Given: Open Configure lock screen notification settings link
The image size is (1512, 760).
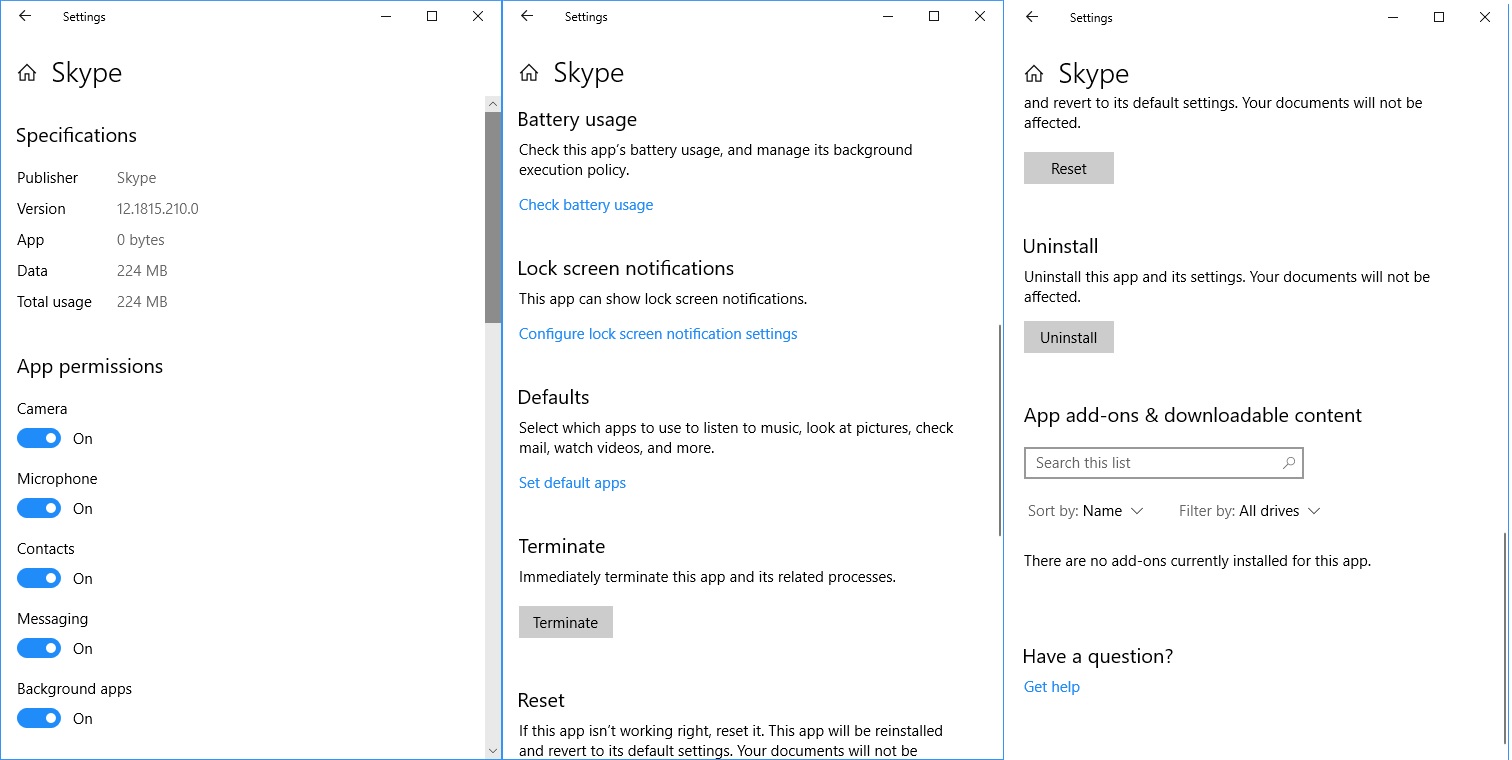Looking at the screenshot, I should pos(658,334).
